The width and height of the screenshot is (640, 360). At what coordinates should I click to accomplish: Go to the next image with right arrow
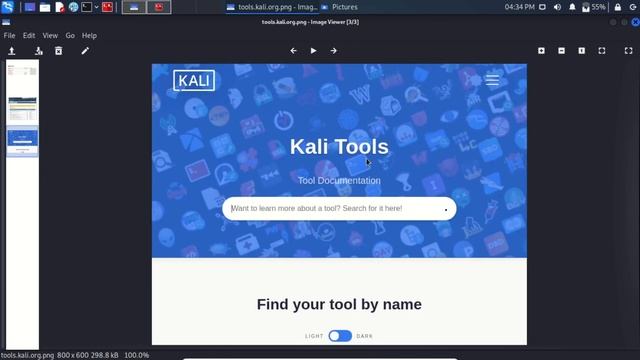pyautogui.click(x=333, y=51)
